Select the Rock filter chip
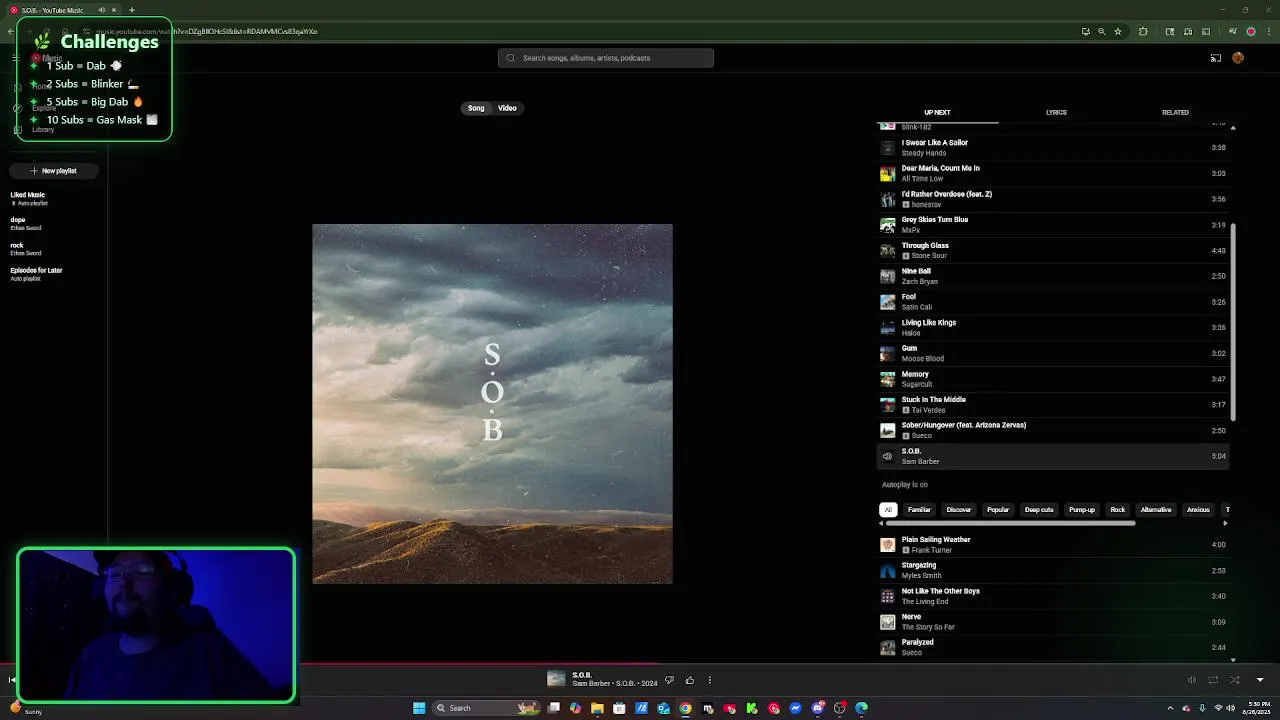 [1118, 510]
